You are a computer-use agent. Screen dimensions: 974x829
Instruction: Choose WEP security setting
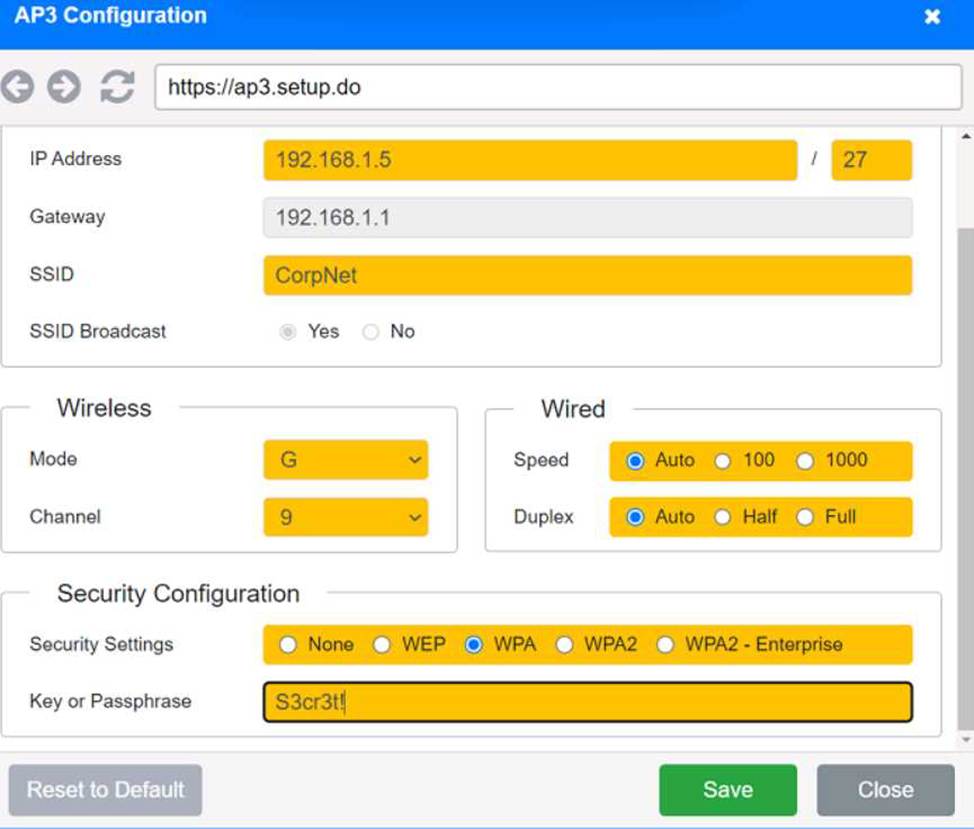pyautogui.click(x=382, y=645)
